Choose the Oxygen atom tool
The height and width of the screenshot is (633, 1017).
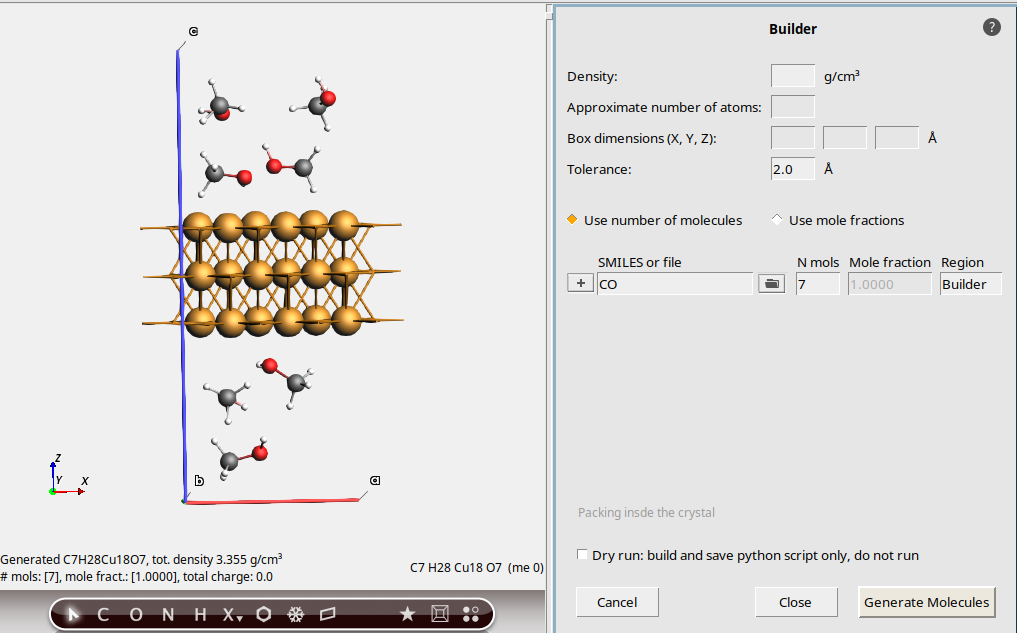136,614
